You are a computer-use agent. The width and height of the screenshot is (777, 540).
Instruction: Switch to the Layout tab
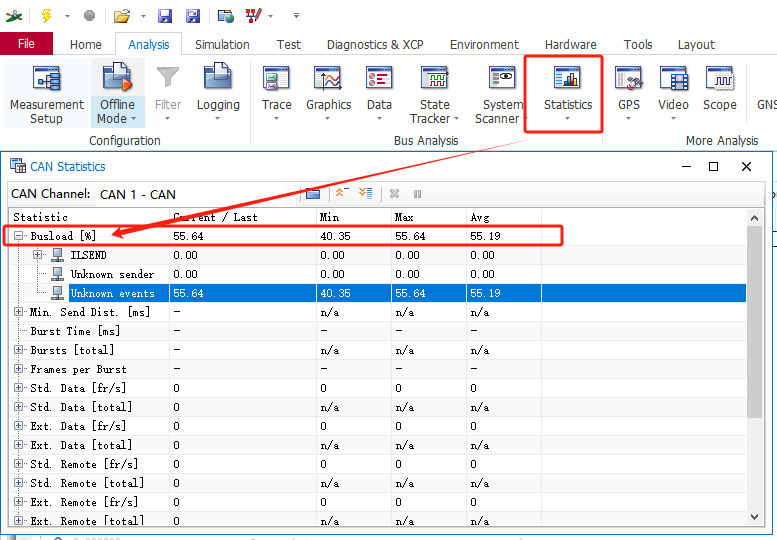coord(696,45)
